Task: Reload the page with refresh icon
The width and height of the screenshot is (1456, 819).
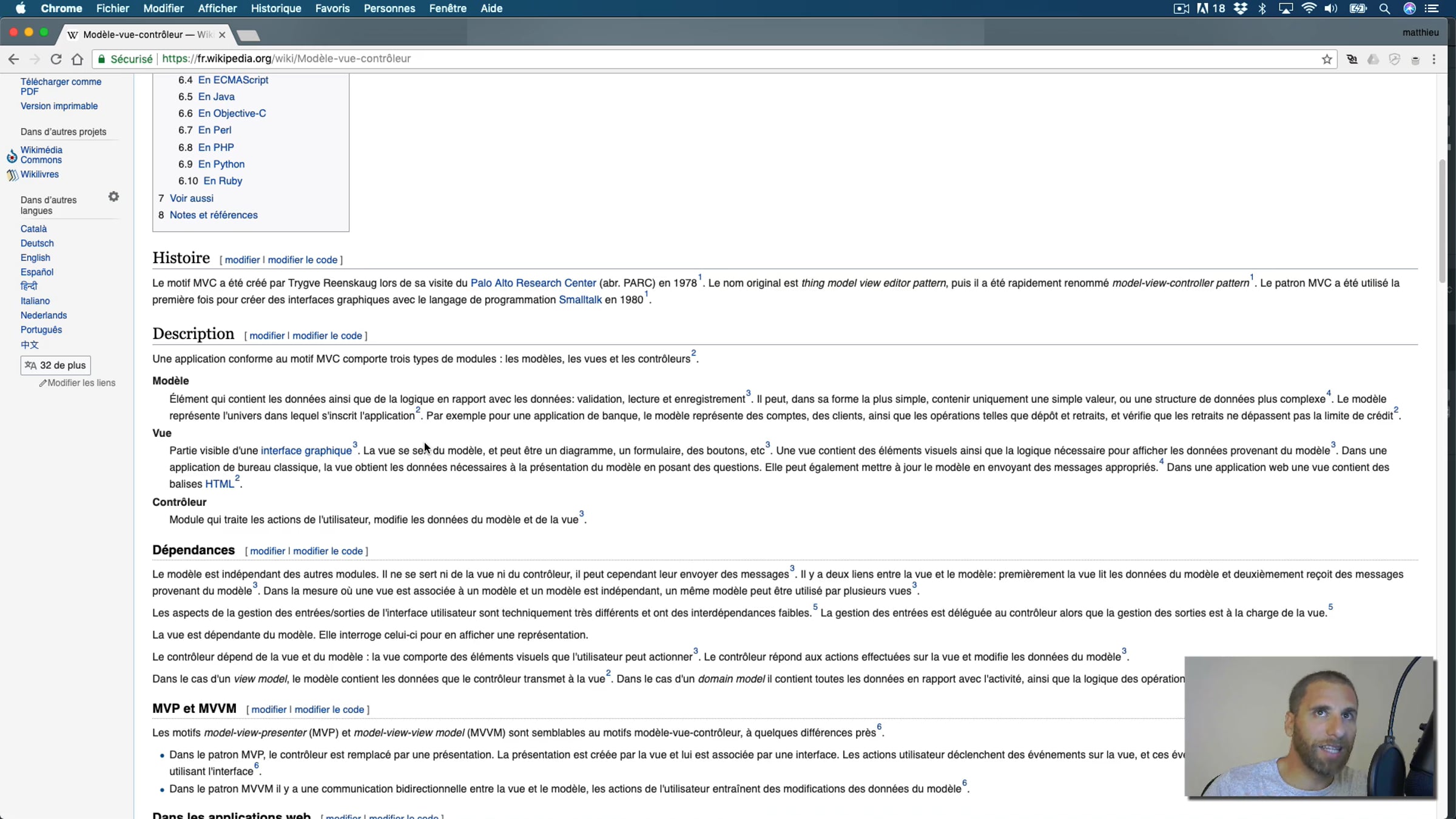Action: pyautogui.click(x=56, y=59)
